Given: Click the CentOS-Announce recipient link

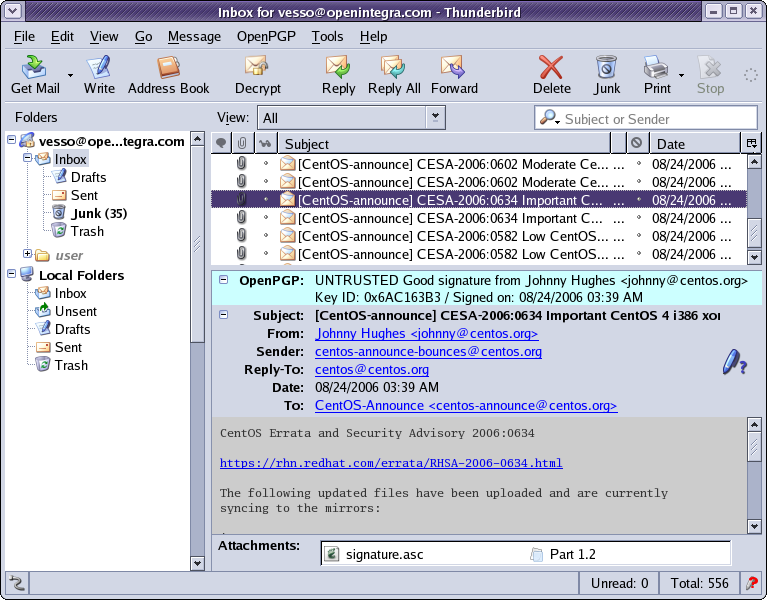Looking at the screenshot, I should pos(466,405).
